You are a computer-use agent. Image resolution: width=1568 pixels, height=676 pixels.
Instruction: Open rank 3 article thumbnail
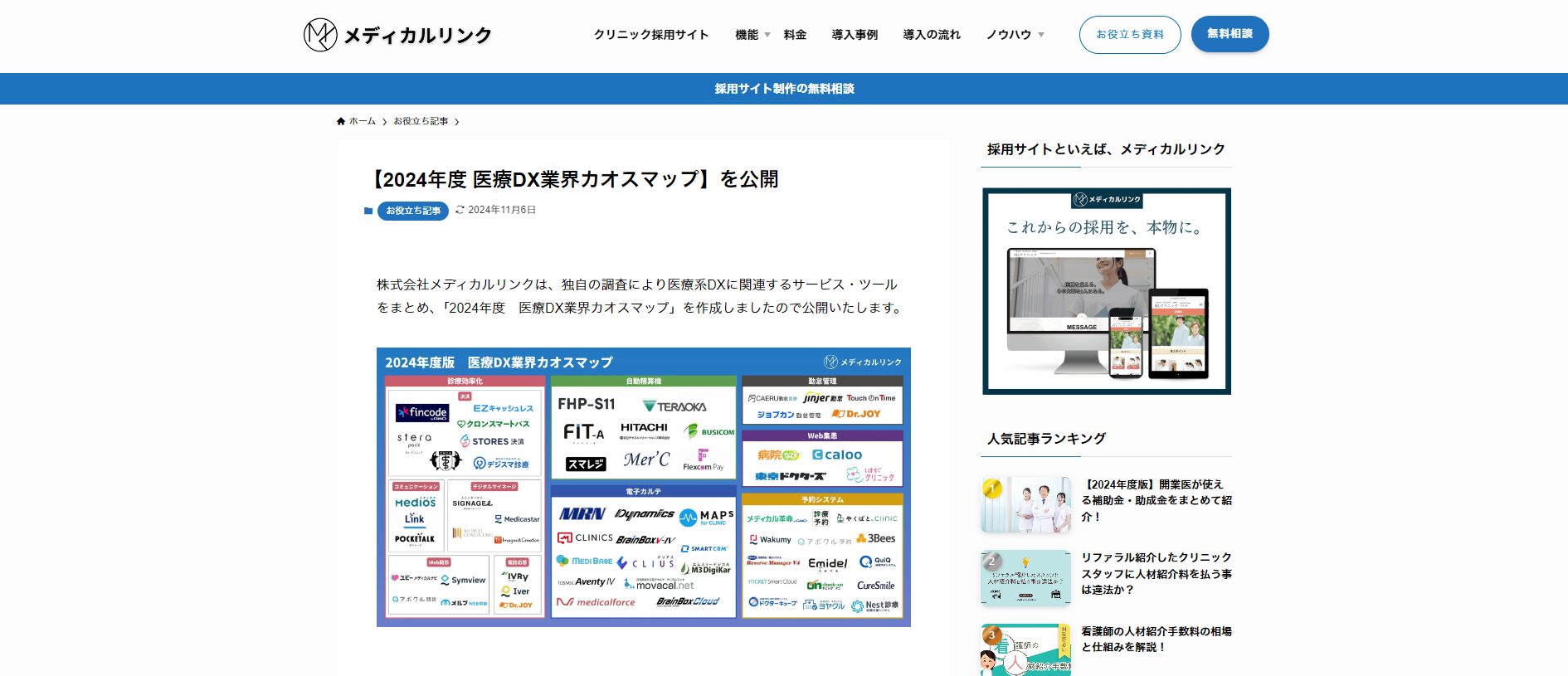1025,649
